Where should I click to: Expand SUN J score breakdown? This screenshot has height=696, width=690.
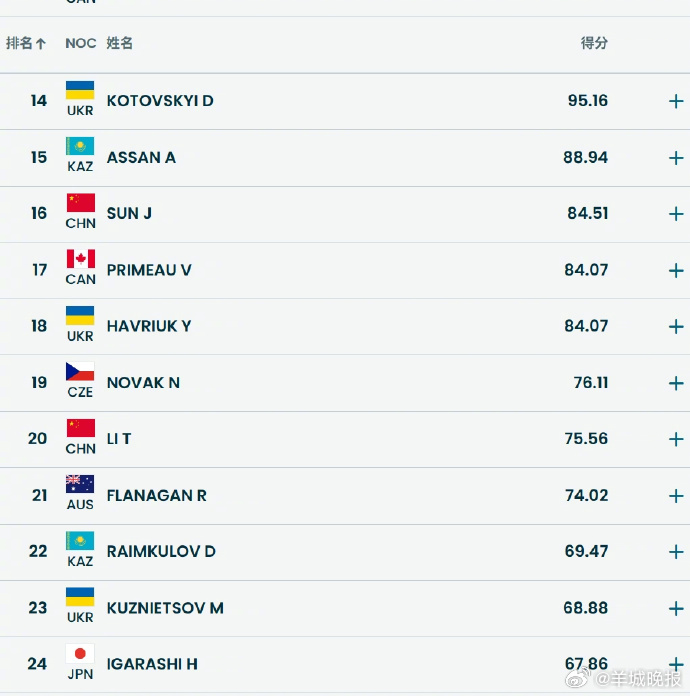pos(676,214)
